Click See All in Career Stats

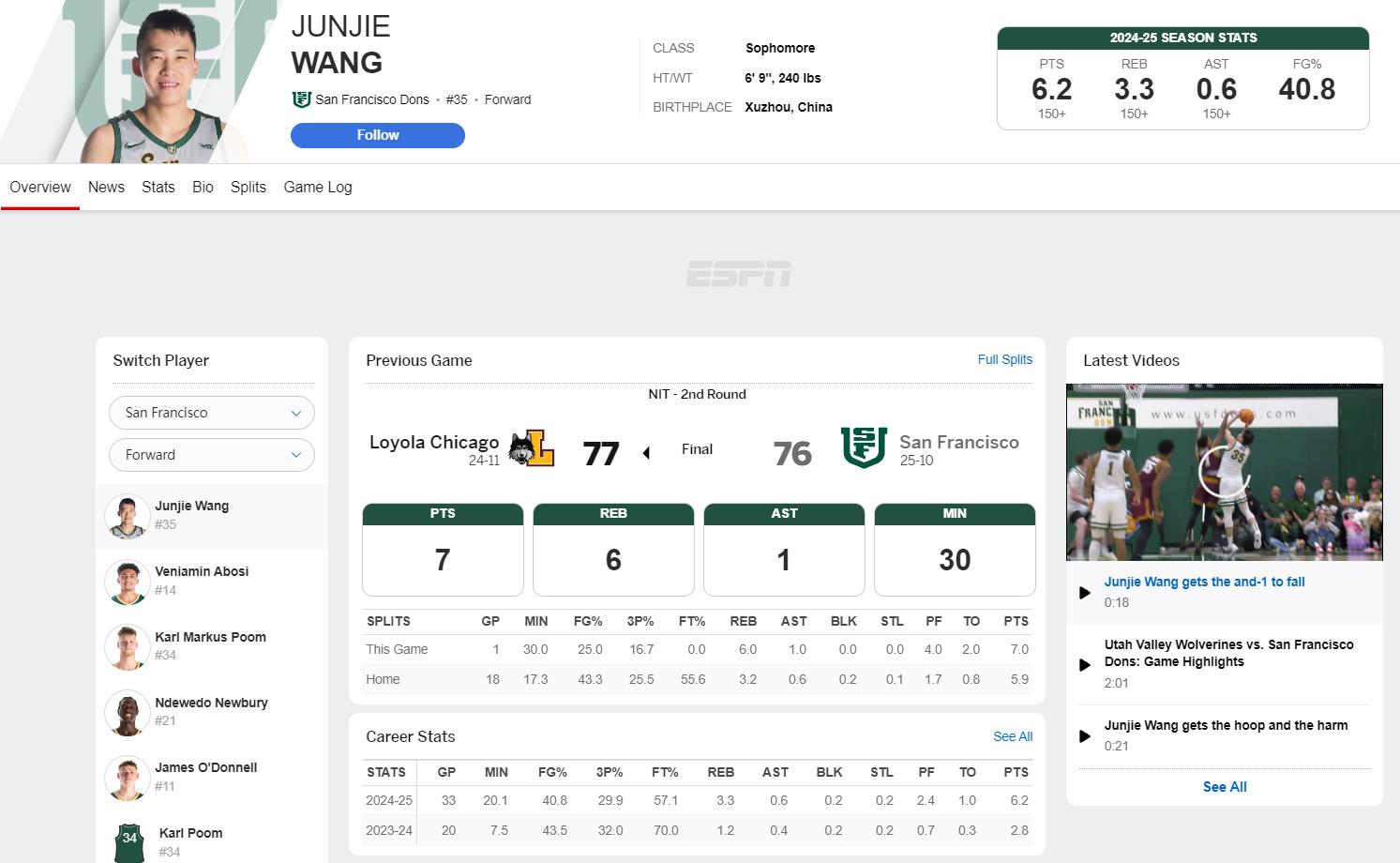1012,736
